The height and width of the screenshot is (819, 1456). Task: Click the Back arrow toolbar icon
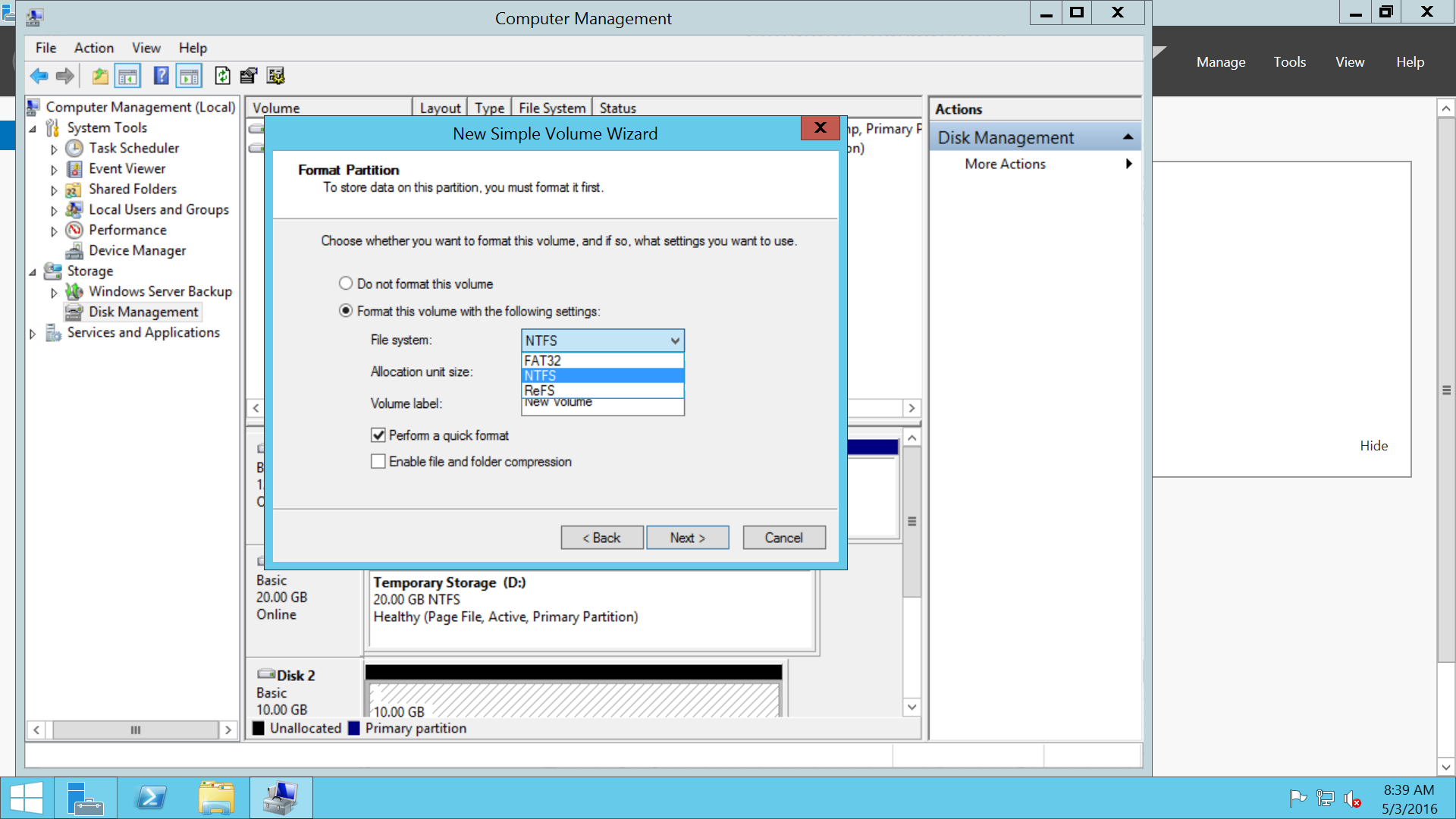tap(39, 76)
